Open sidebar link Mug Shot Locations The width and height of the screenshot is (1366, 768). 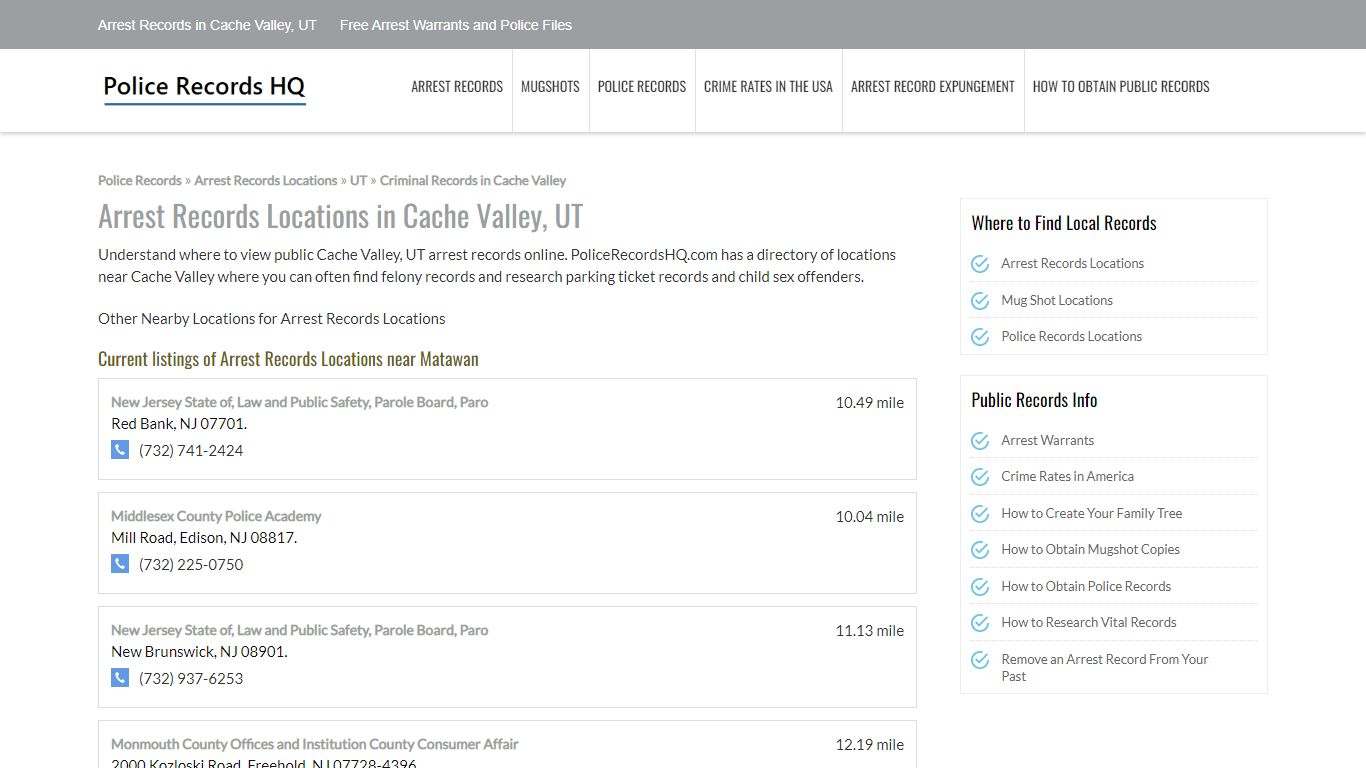click(x=1057, y=300)
